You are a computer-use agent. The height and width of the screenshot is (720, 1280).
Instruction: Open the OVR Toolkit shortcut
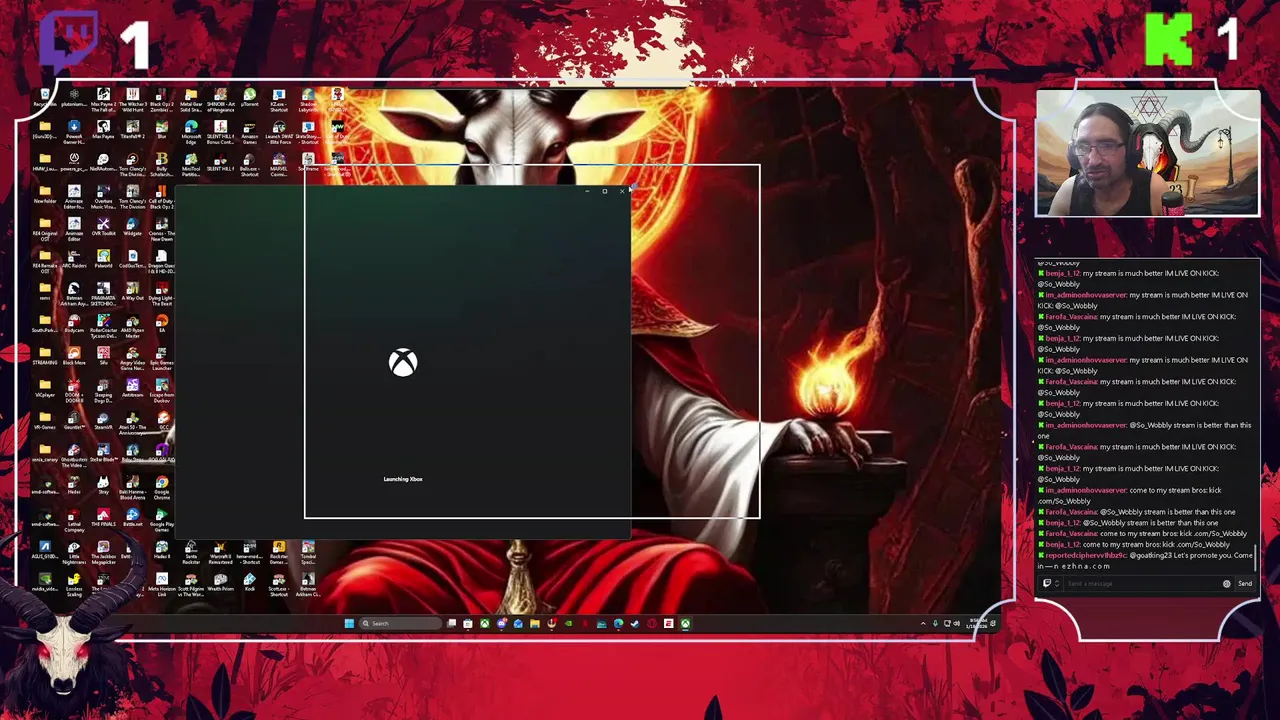(x=103, y=226)
